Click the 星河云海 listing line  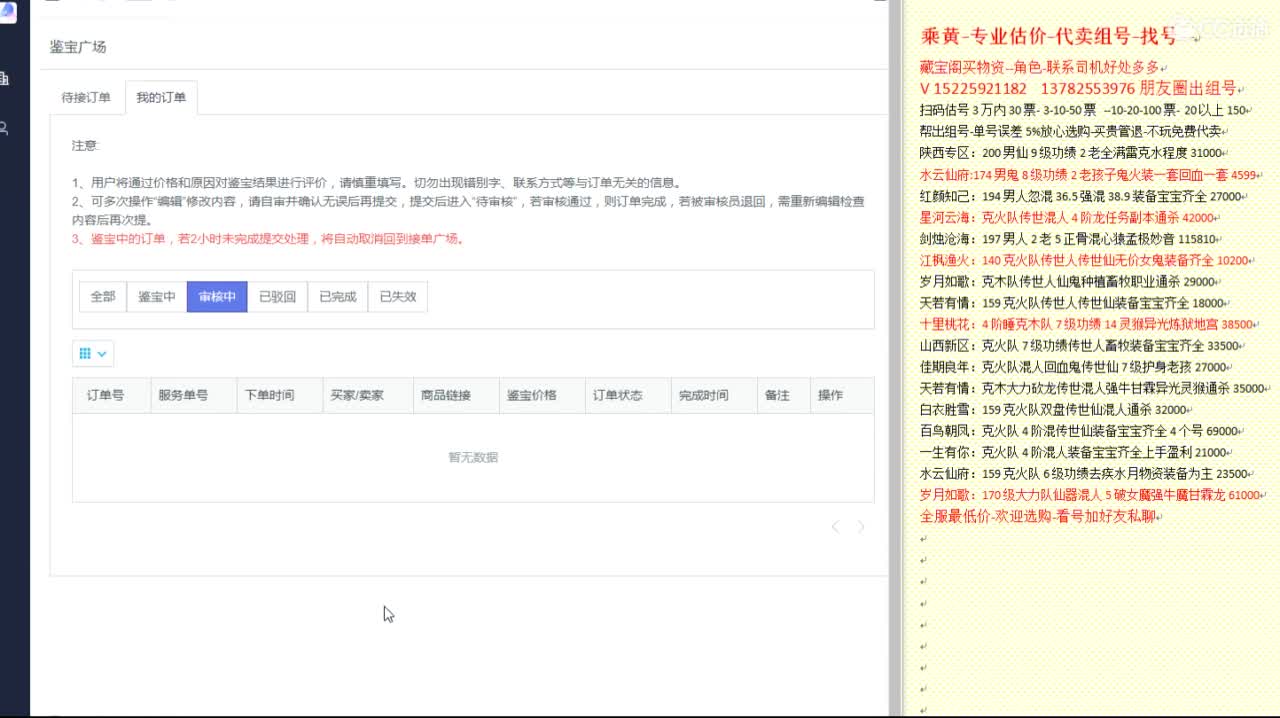click(x=1067, y=217)
